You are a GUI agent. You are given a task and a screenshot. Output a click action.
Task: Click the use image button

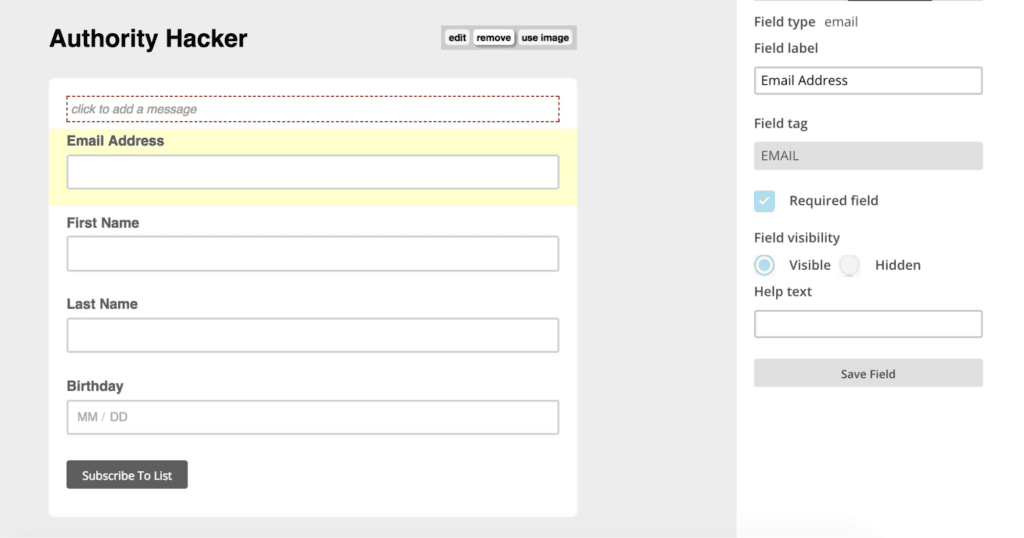pyautogui.click(x=545, y=38)
